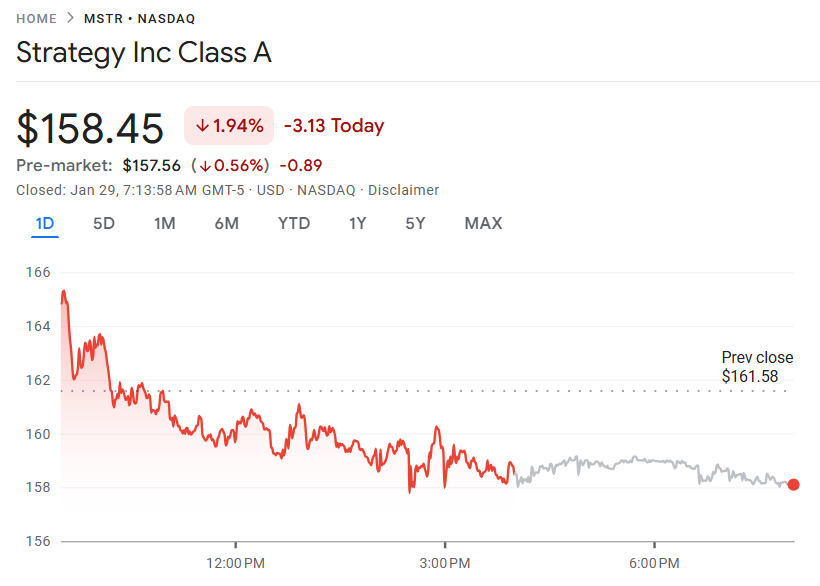The width and height of the screenshot is (820, 586).
Task: Click the 12:00 PM time axis label
Action: tap(236, 562)
